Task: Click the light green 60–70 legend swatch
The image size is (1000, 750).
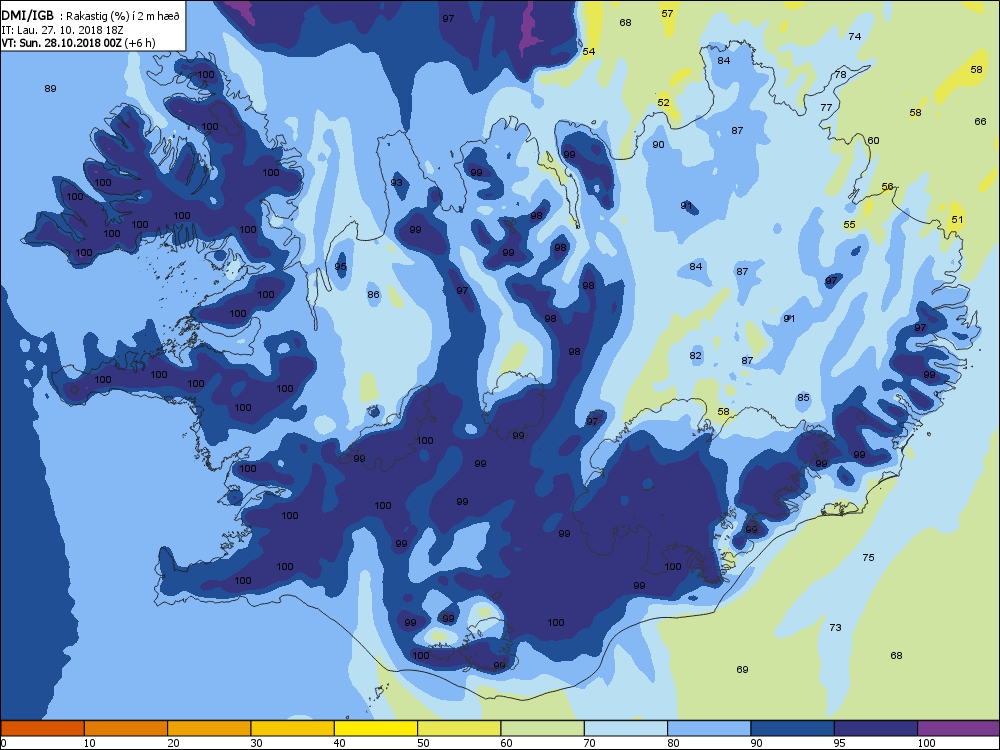Action: click(x=543, y=728)
